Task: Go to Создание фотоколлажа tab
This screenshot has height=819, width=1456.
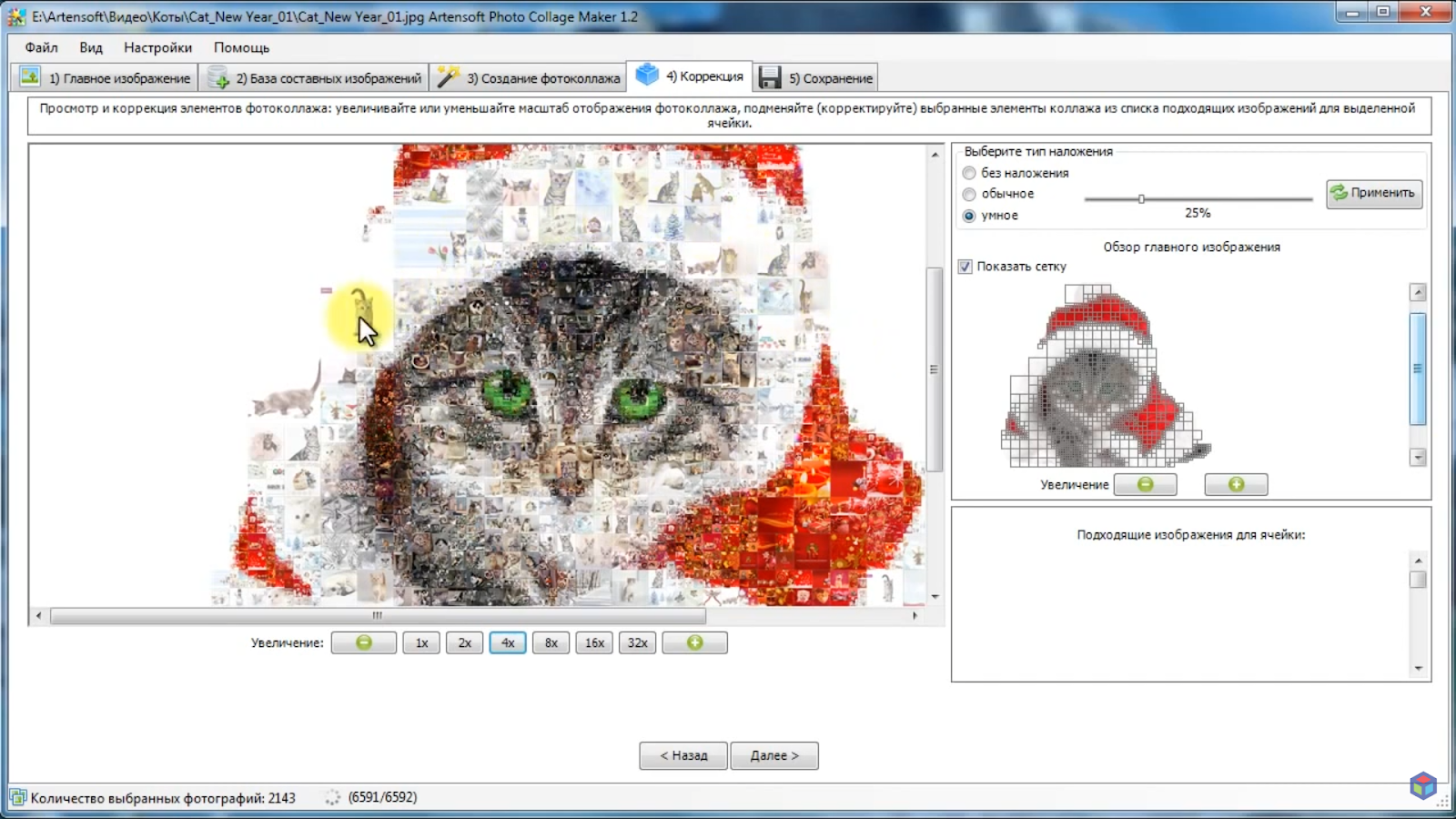Action: [x=529, y=78]
